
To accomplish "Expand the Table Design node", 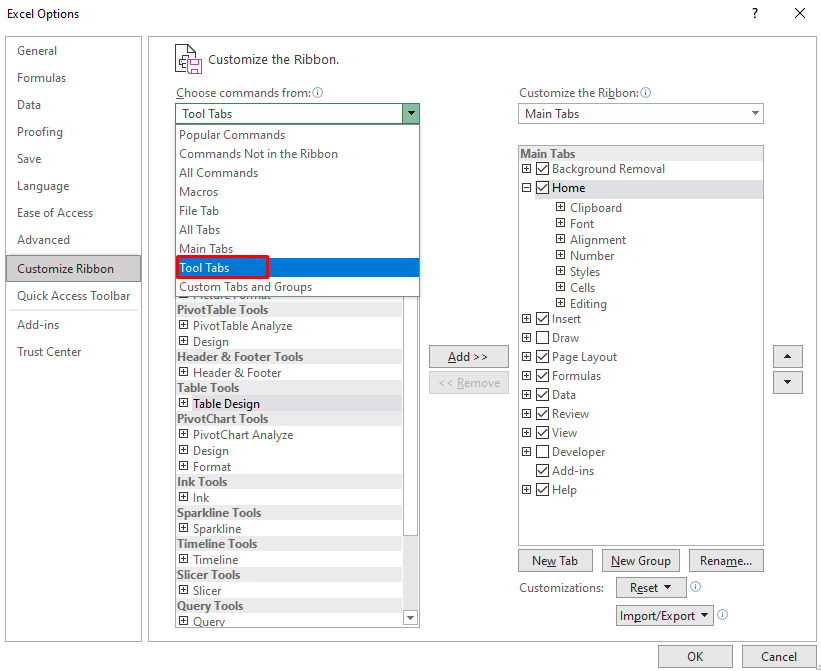I will [x=183, y=403].
